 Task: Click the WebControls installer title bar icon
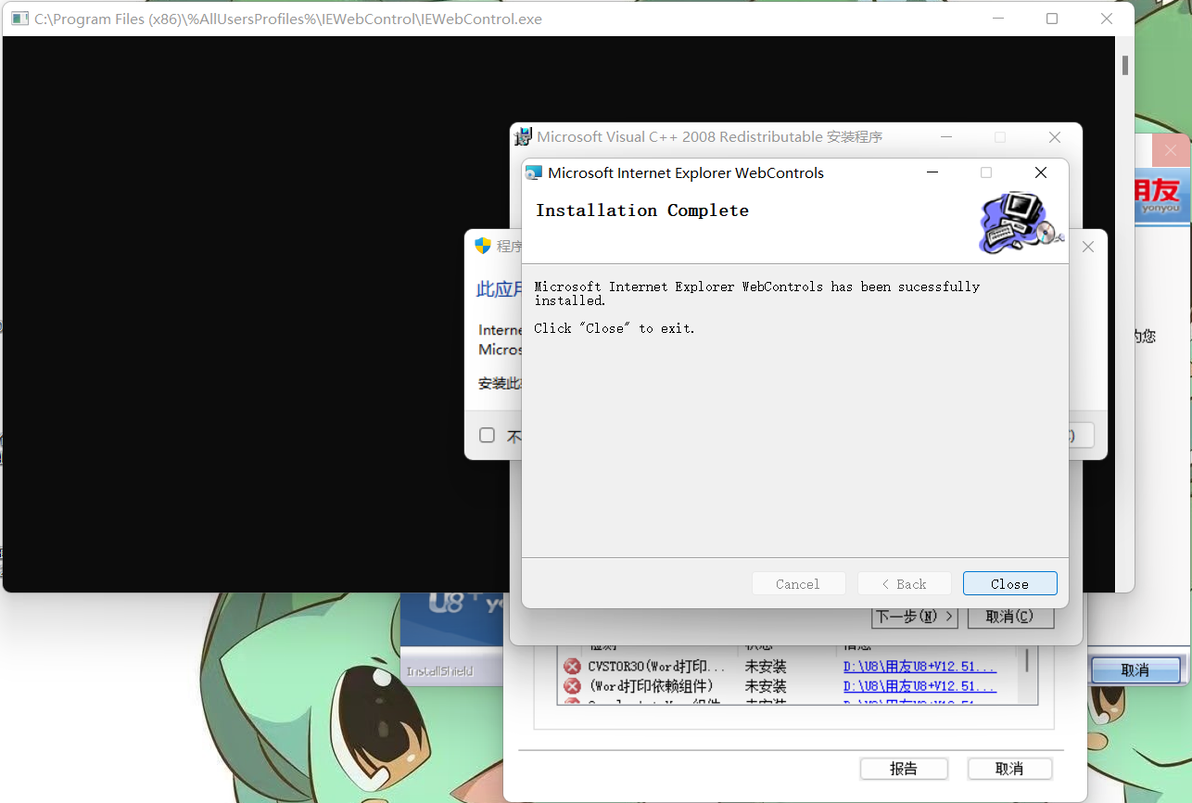pyautogui.click(x=534, y=173)
